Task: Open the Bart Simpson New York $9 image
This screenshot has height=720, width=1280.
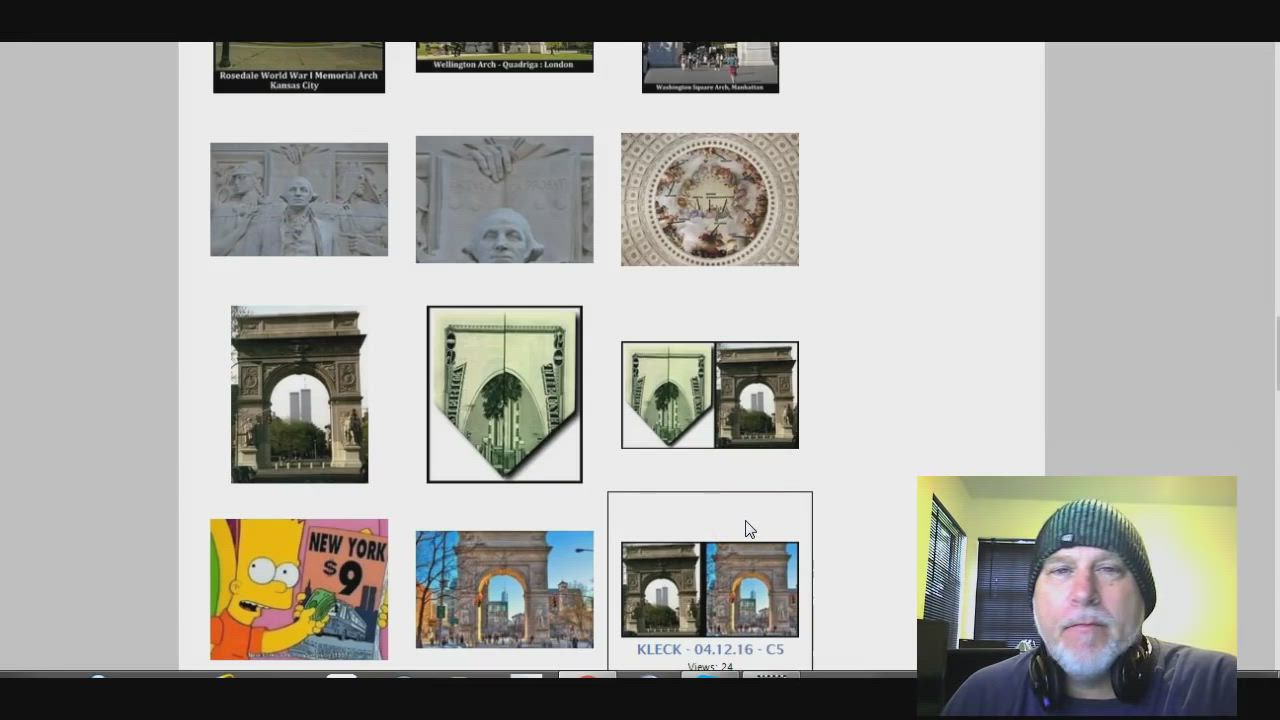Action: point(298,589)
